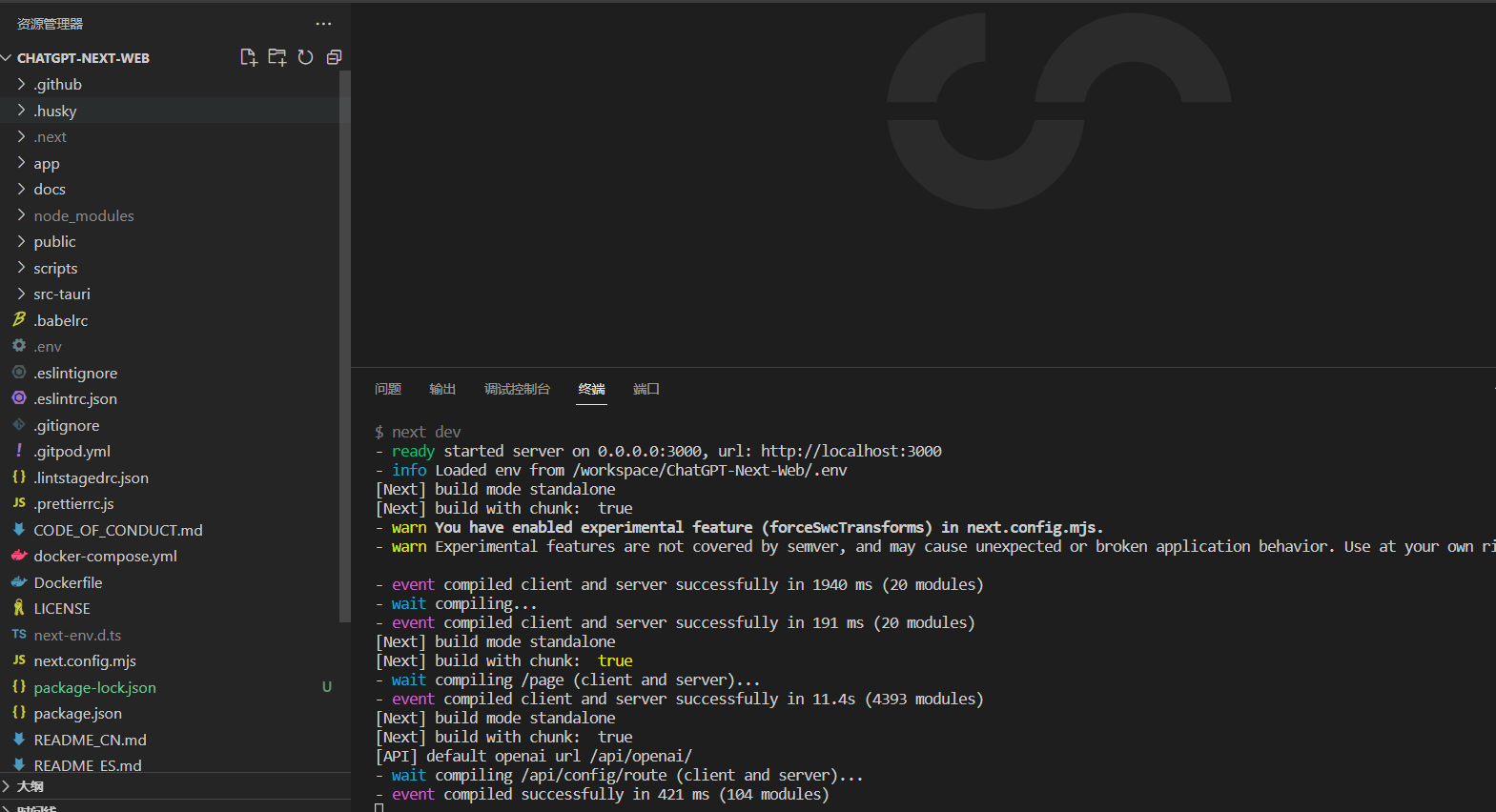This screenshot has height=812, width=1496.
Task: Click the JS icon beside next.config.mjs
Action: pyautogui.click(x=19, y=660)
